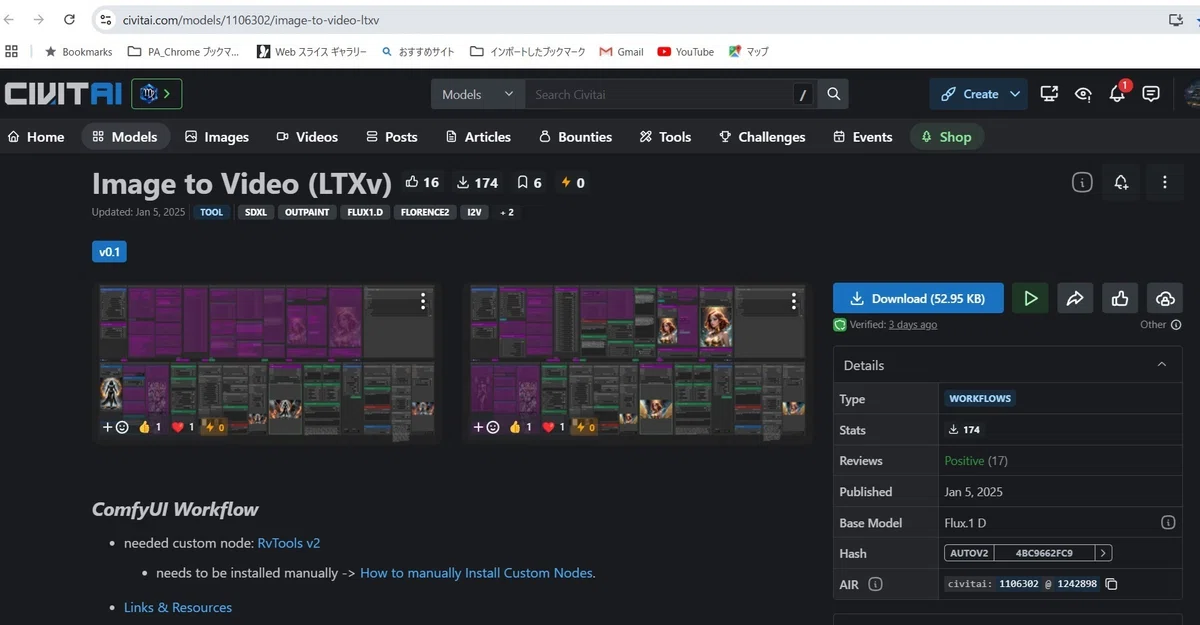
Task: Open the chat messages icon in header
Action: 1151,94
